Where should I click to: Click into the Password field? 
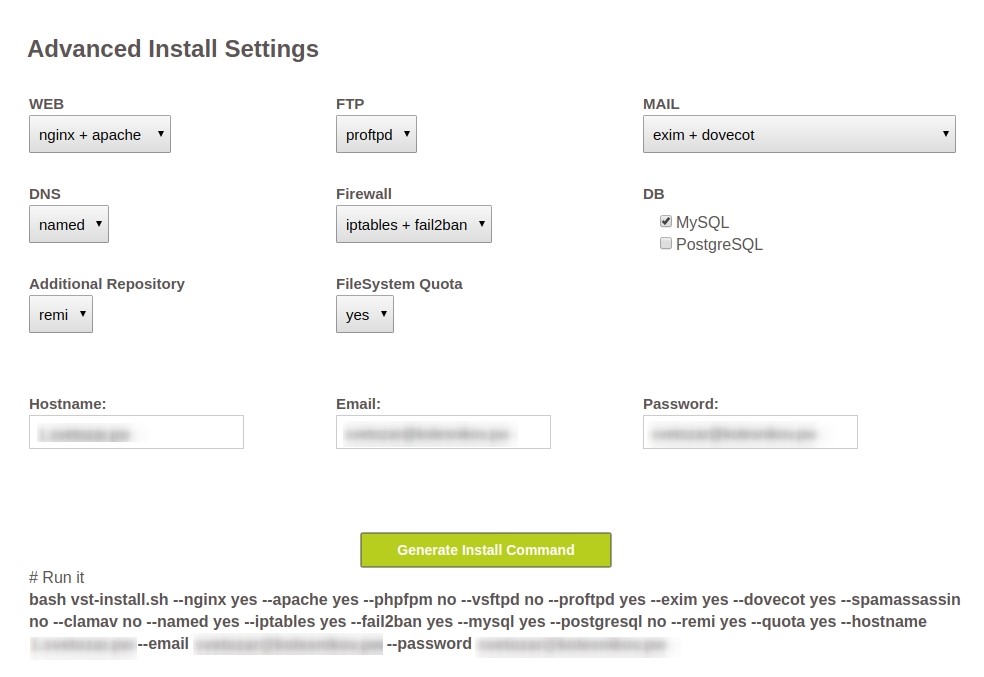[750, 432]
